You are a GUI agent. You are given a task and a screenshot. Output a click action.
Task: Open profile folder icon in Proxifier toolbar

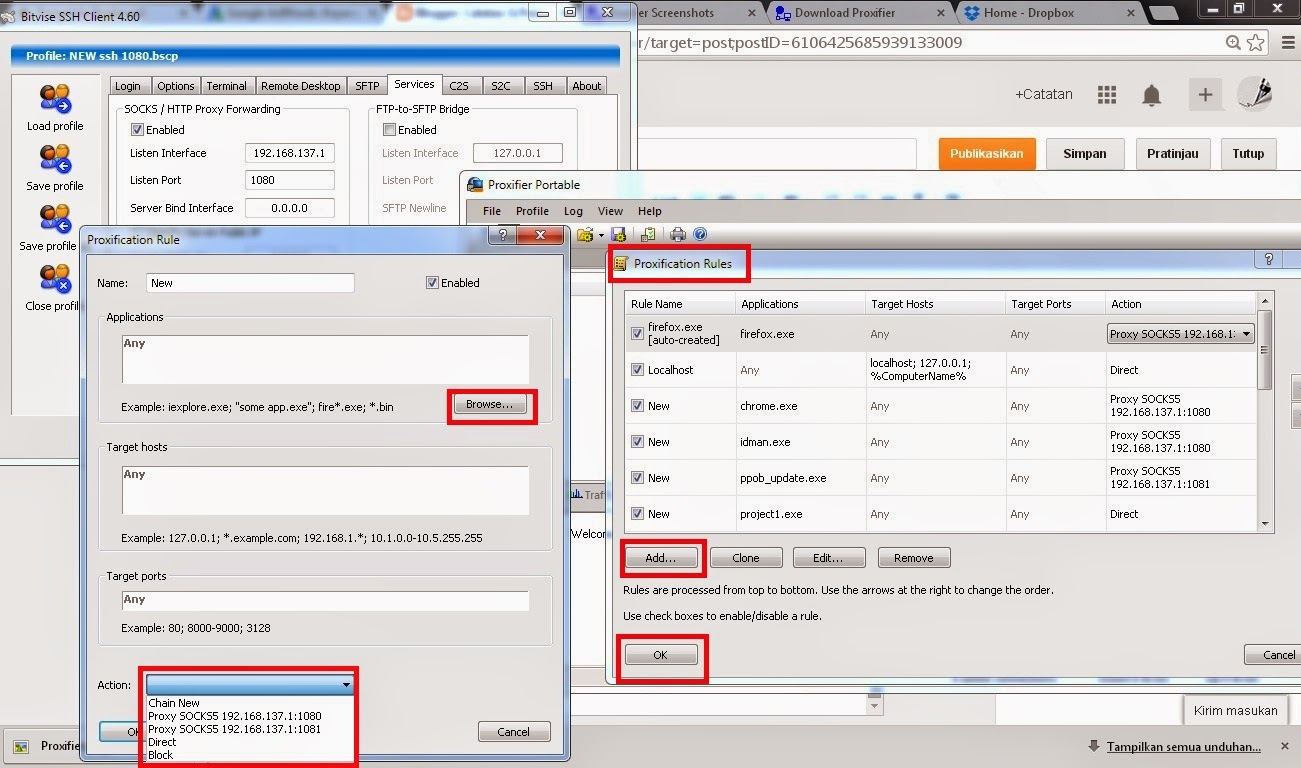pos(585,234)
